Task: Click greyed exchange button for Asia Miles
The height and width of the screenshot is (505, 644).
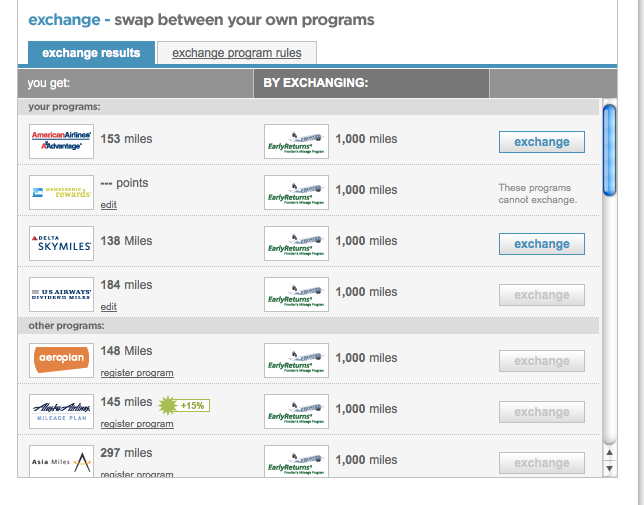Action: 542,463
